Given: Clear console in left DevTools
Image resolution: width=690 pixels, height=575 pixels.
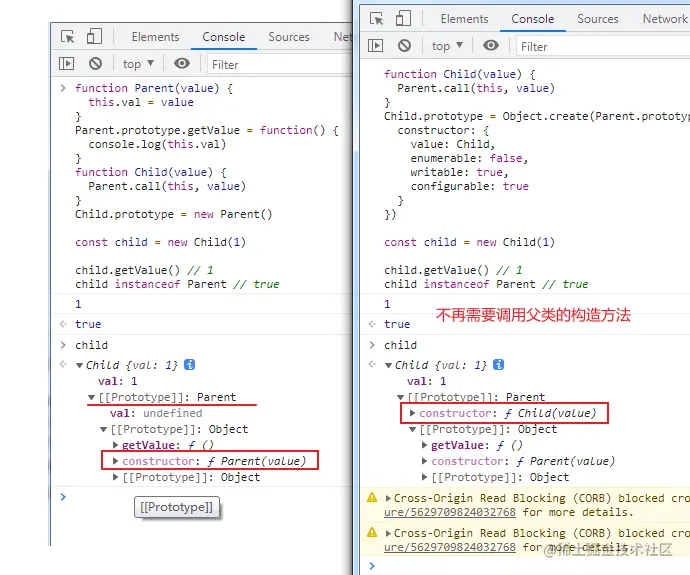Looking at the screenshot, I should (95, 64).
